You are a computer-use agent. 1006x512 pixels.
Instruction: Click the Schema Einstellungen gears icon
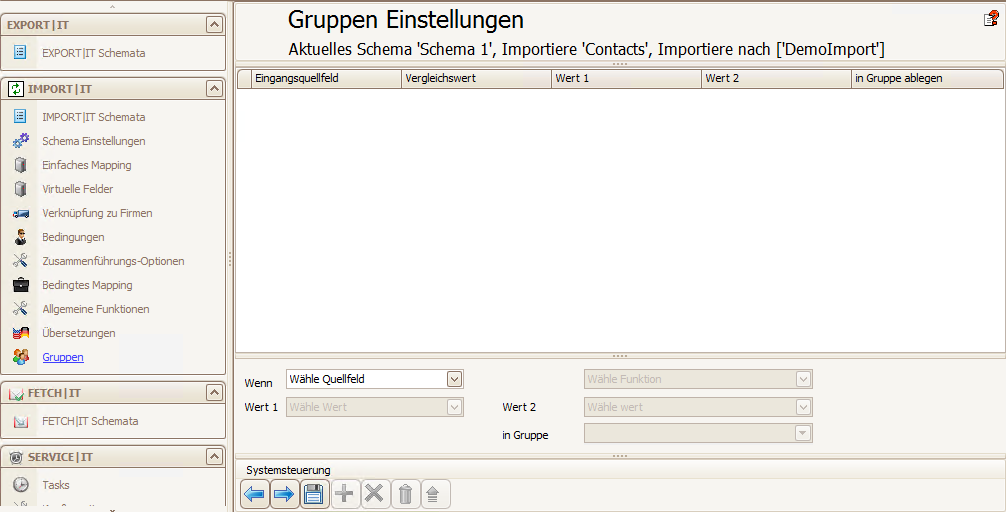(21, 141)
